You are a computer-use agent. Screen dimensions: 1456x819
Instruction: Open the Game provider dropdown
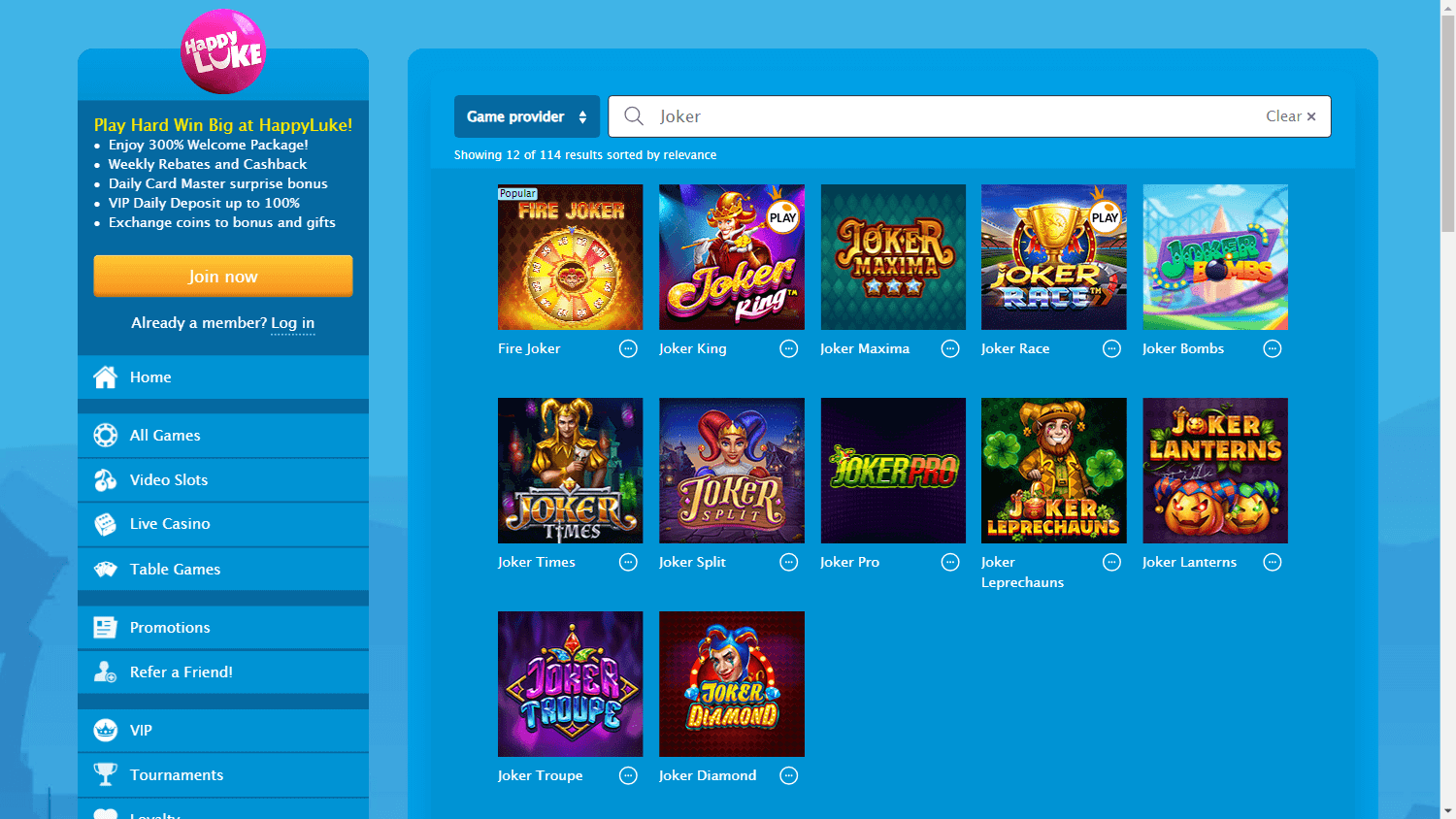[x=527, y=116]
